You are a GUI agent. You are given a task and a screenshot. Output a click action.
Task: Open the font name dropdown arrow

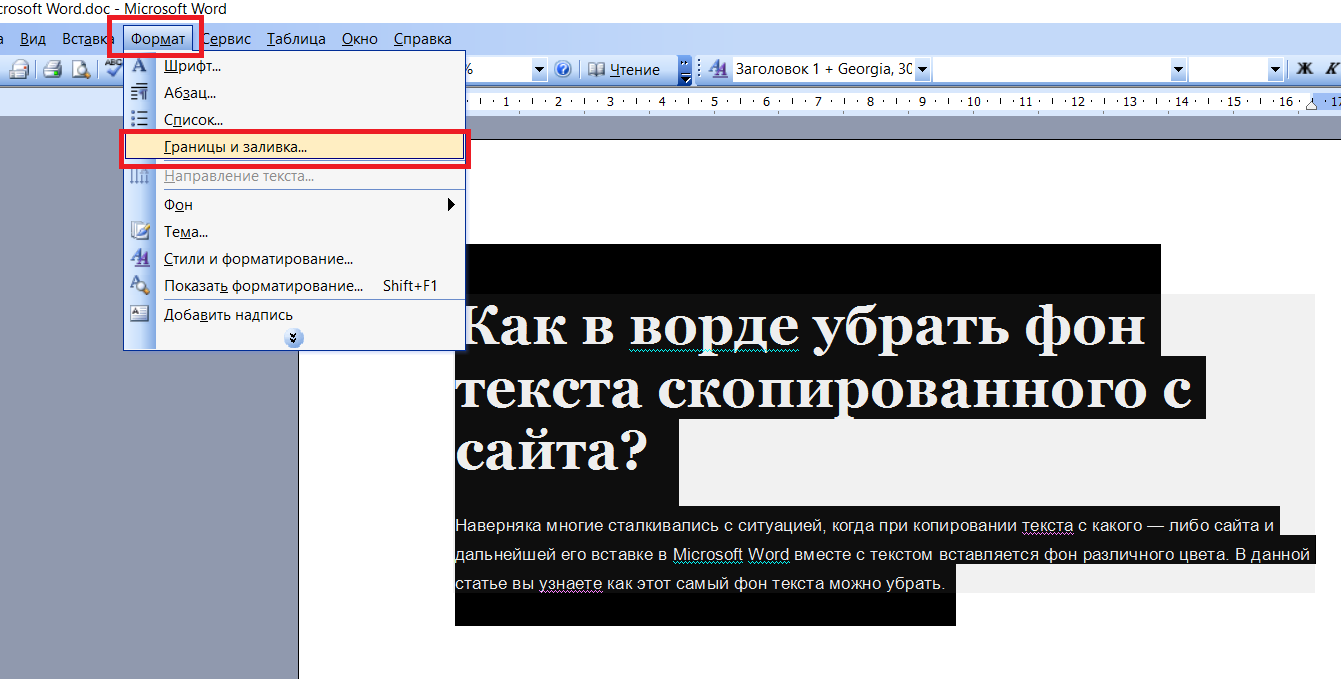tap(1178, 70)
